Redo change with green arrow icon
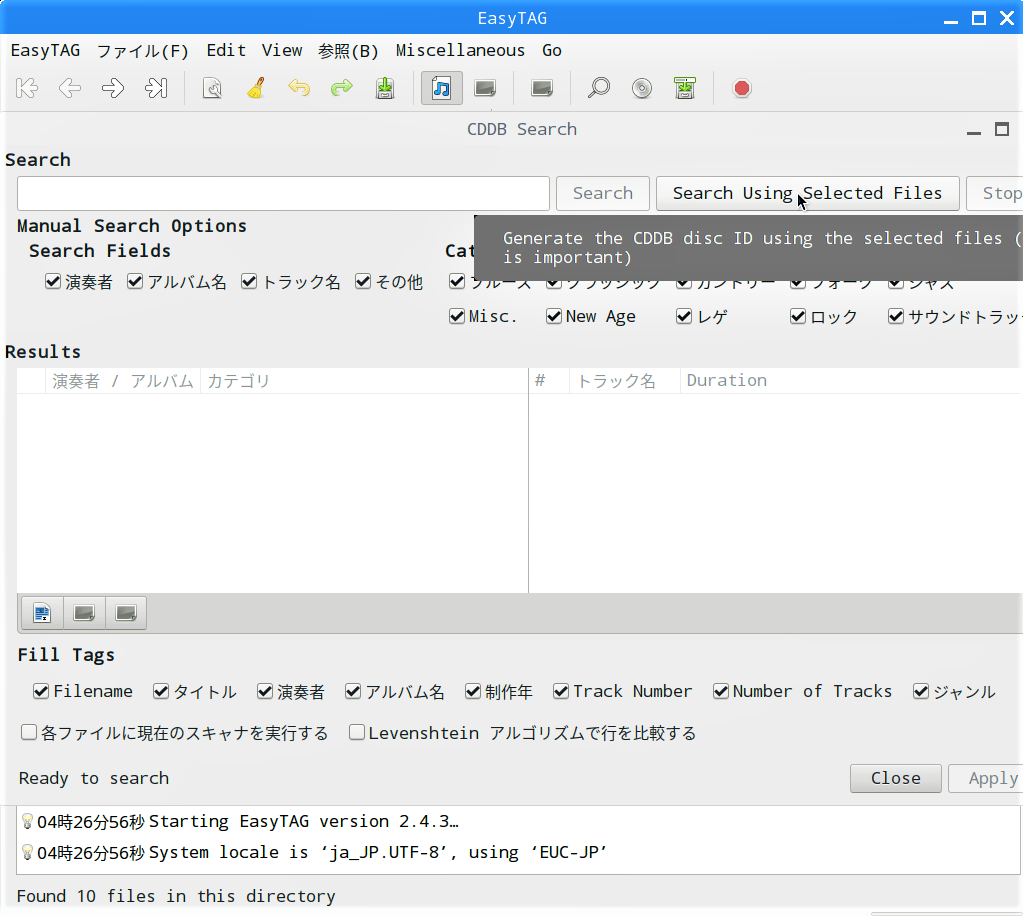This screenshot has width=1023, height=916. click(x=341, y=88)
